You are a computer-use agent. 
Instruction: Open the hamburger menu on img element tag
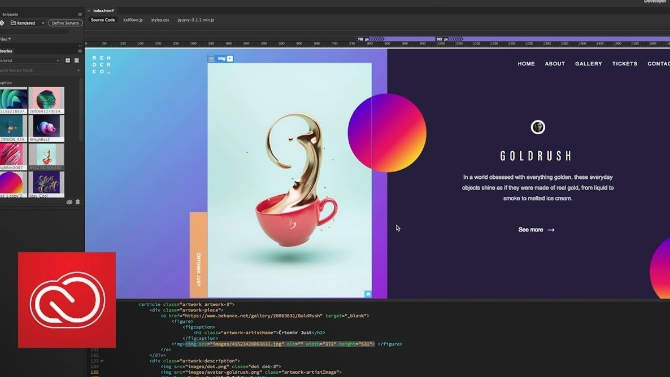coord(212,59)
